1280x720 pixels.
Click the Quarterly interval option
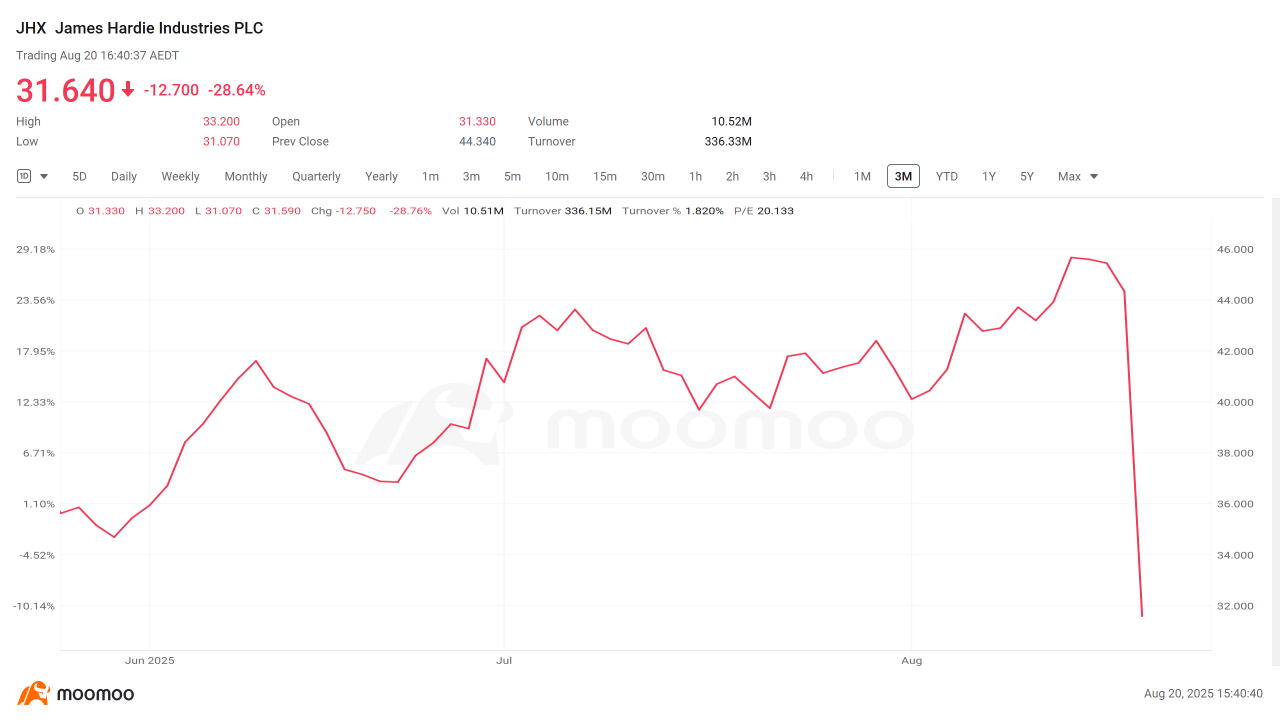316,176
